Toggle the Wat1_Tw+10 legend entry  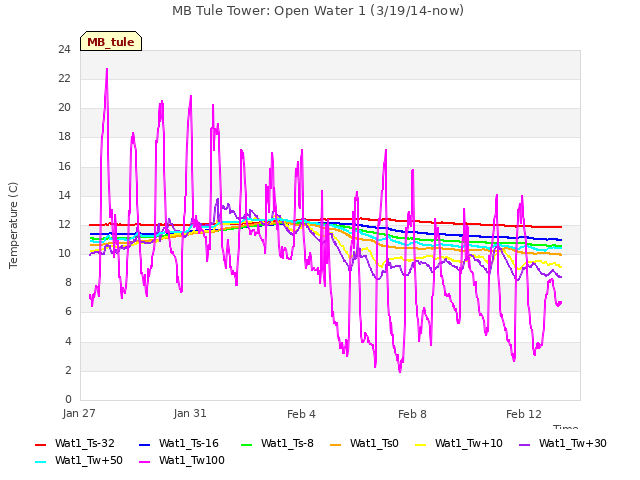click(x=458, y=444)
